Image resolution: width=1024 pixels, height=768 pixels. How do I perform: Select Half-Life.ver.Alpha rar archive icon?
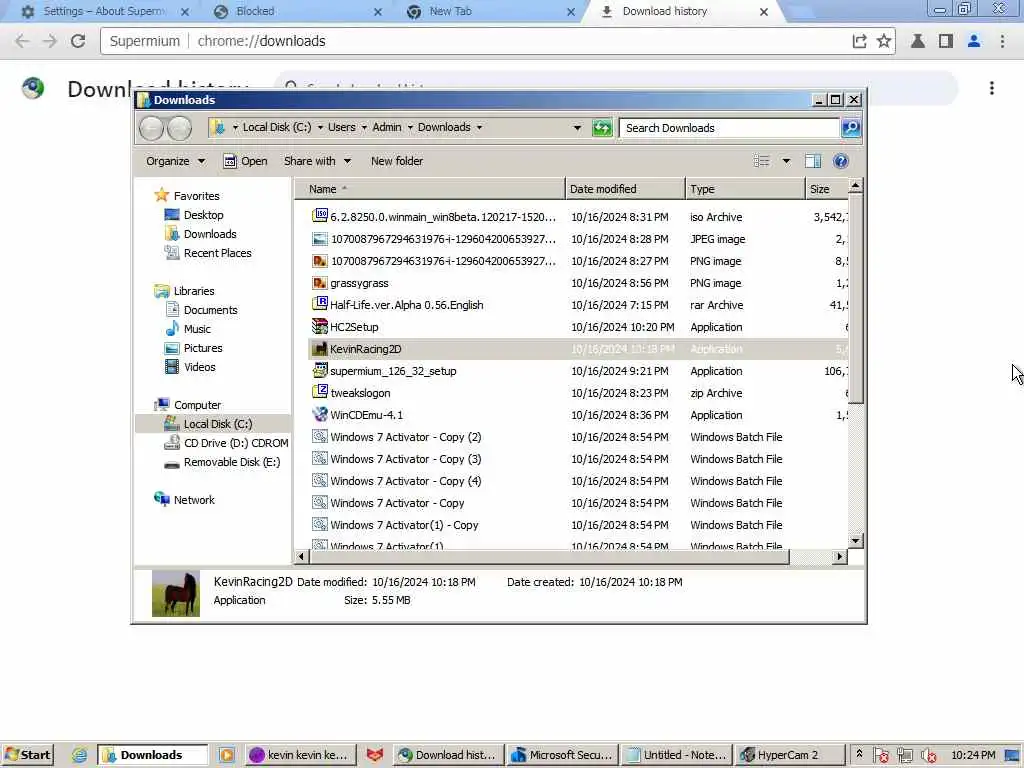tap(319, 304)
